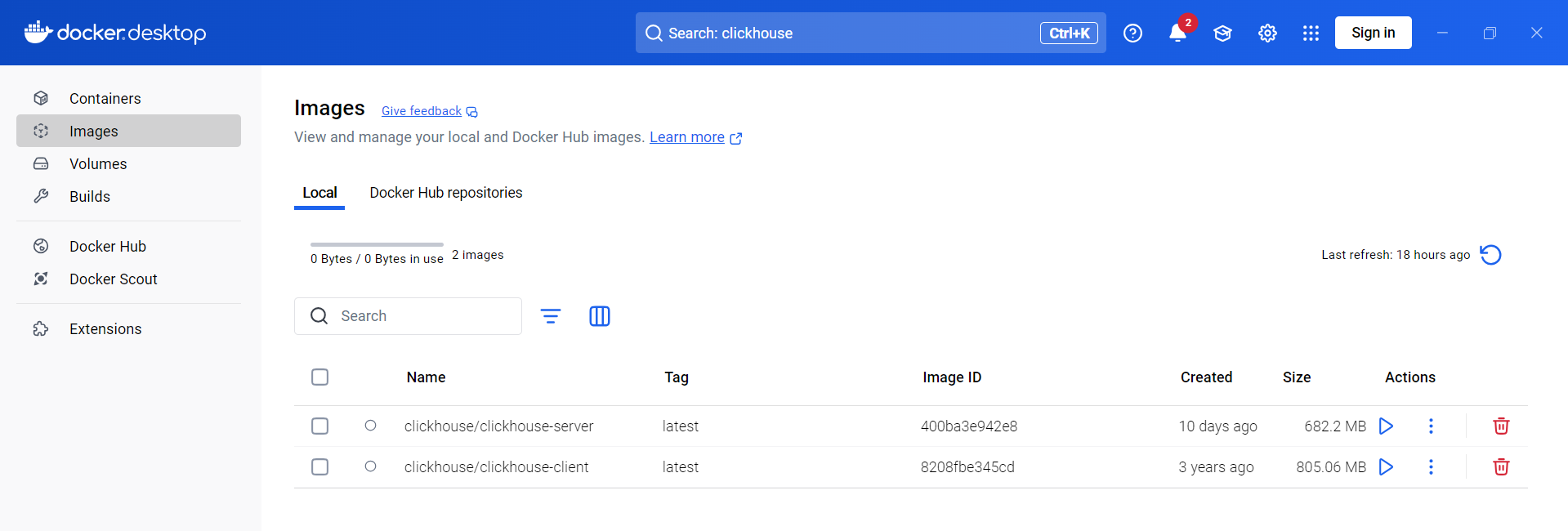The width and height of the screenshot is (1568, 531).
Task: Click image ID 8208fbe345cd
Action: (x=967, y=467)
